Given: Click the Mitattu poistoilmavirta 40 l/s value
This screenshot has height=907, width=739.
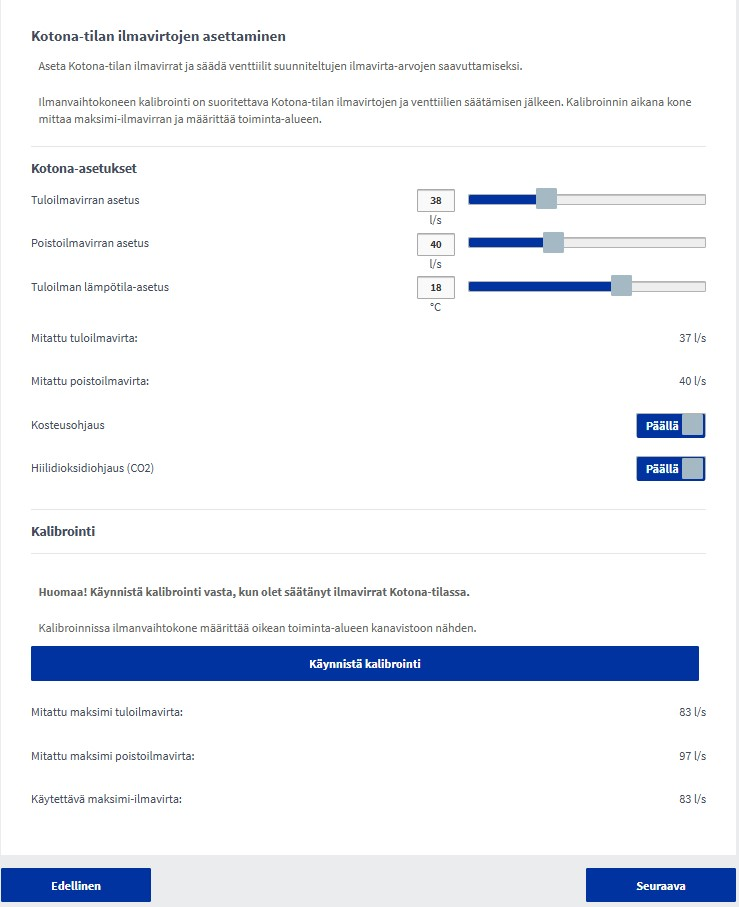Looking at the screenshot, I should coord(692,381).
